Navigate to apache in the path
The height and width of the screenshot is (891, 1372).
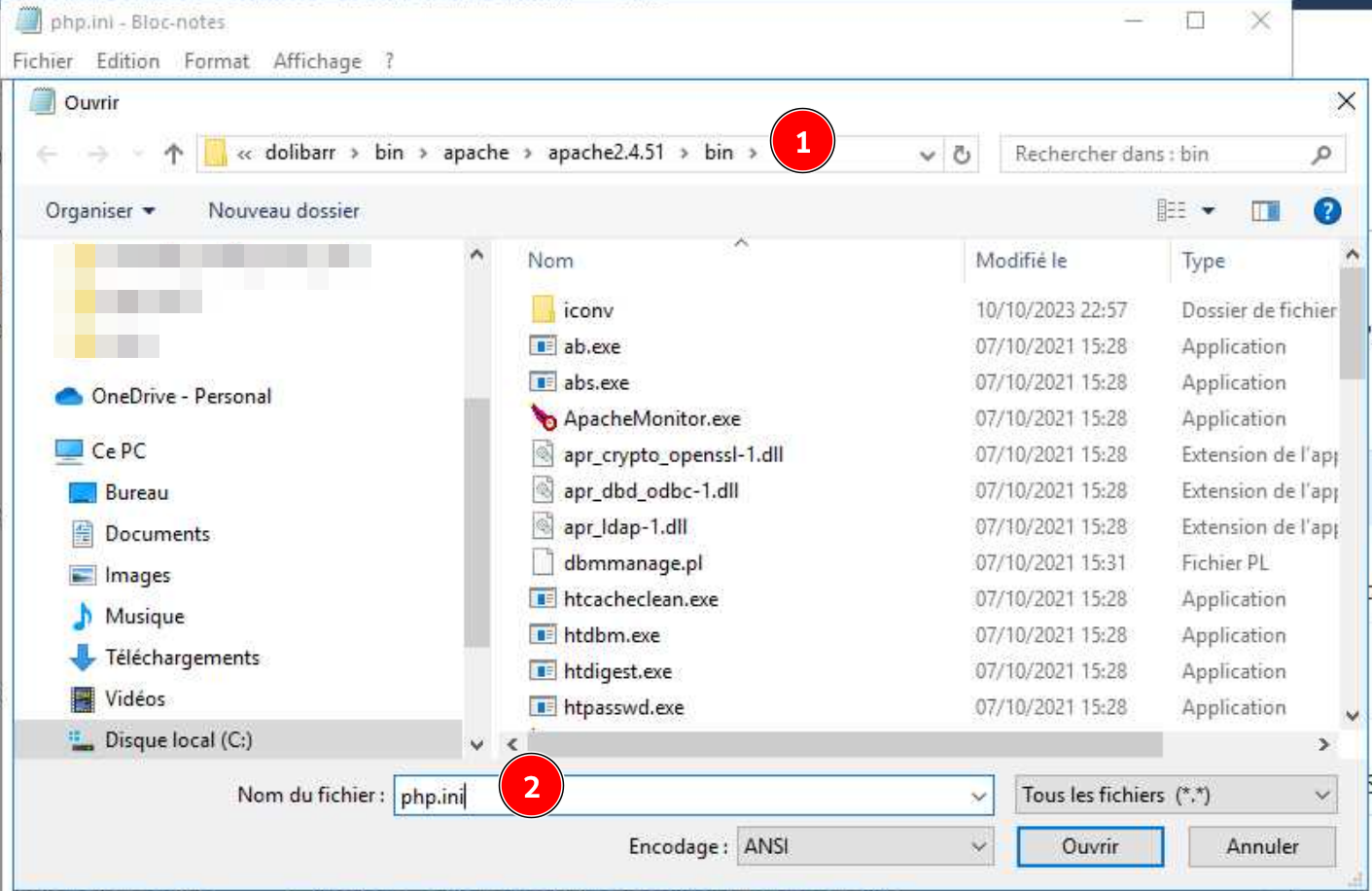click(475, 153)
